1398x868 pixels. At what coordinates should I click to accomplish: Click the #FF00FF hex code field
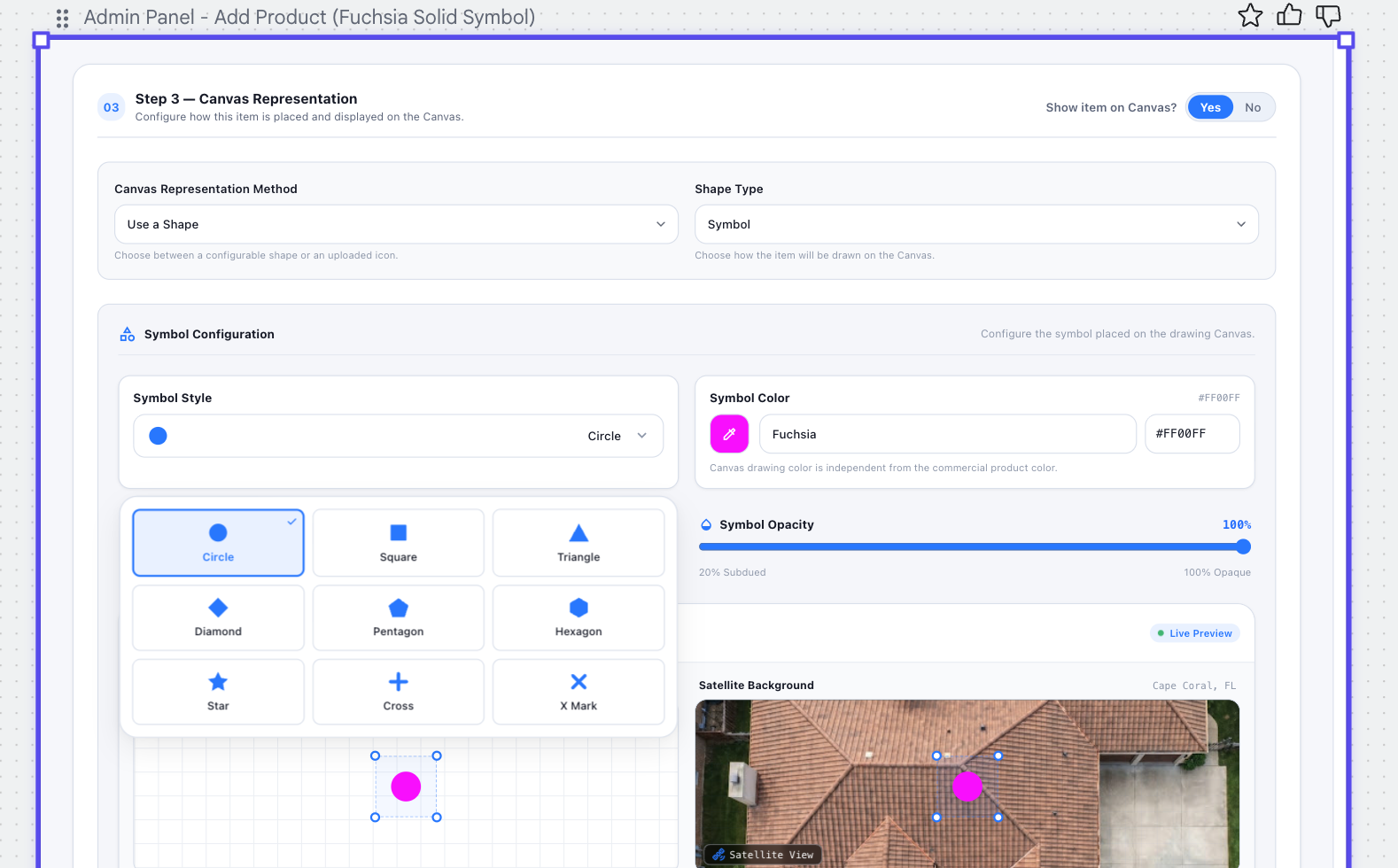[x=1192, y=434]
